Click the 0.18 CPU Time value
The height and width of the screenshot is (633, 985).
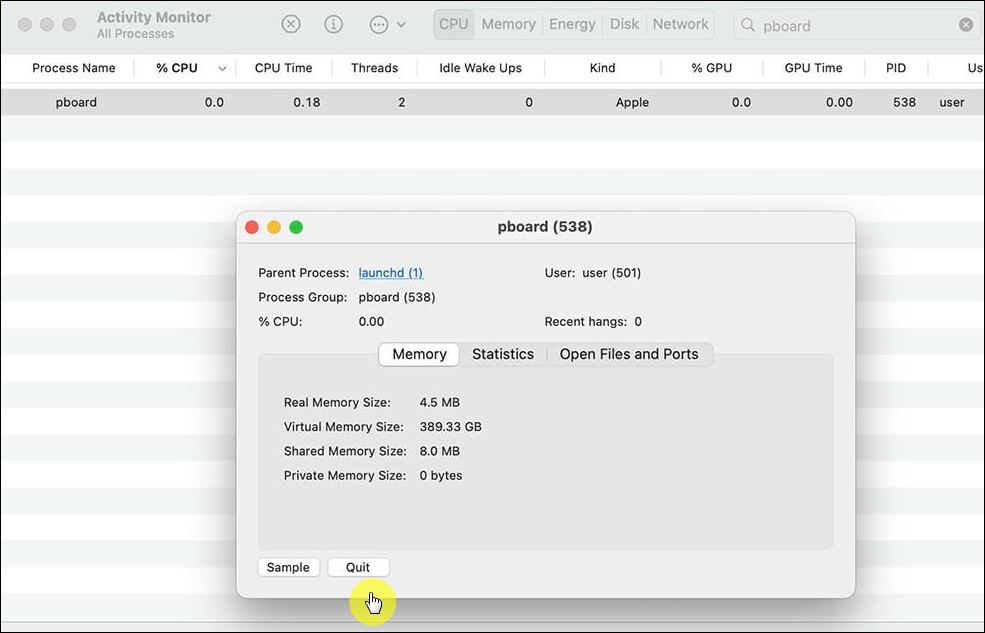307,102
